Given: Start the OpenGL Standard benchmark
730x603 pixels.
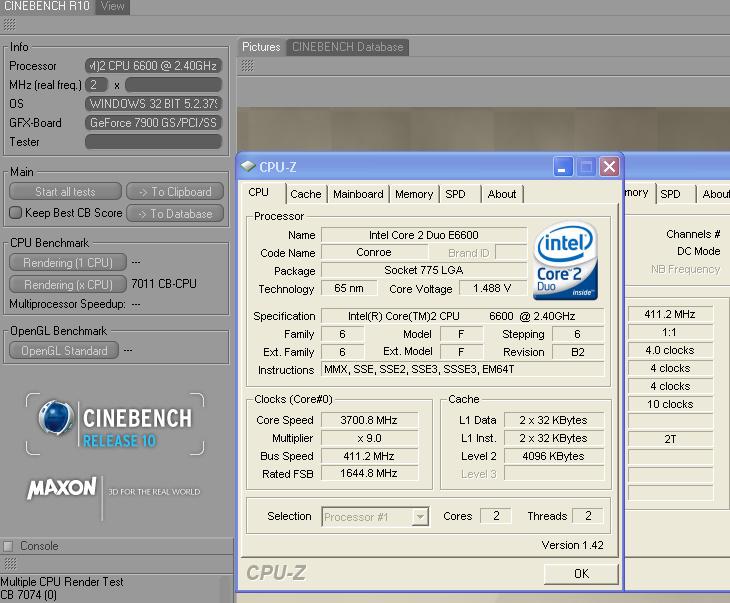Looking at the screenshot, I should click(x=64, y=350).
